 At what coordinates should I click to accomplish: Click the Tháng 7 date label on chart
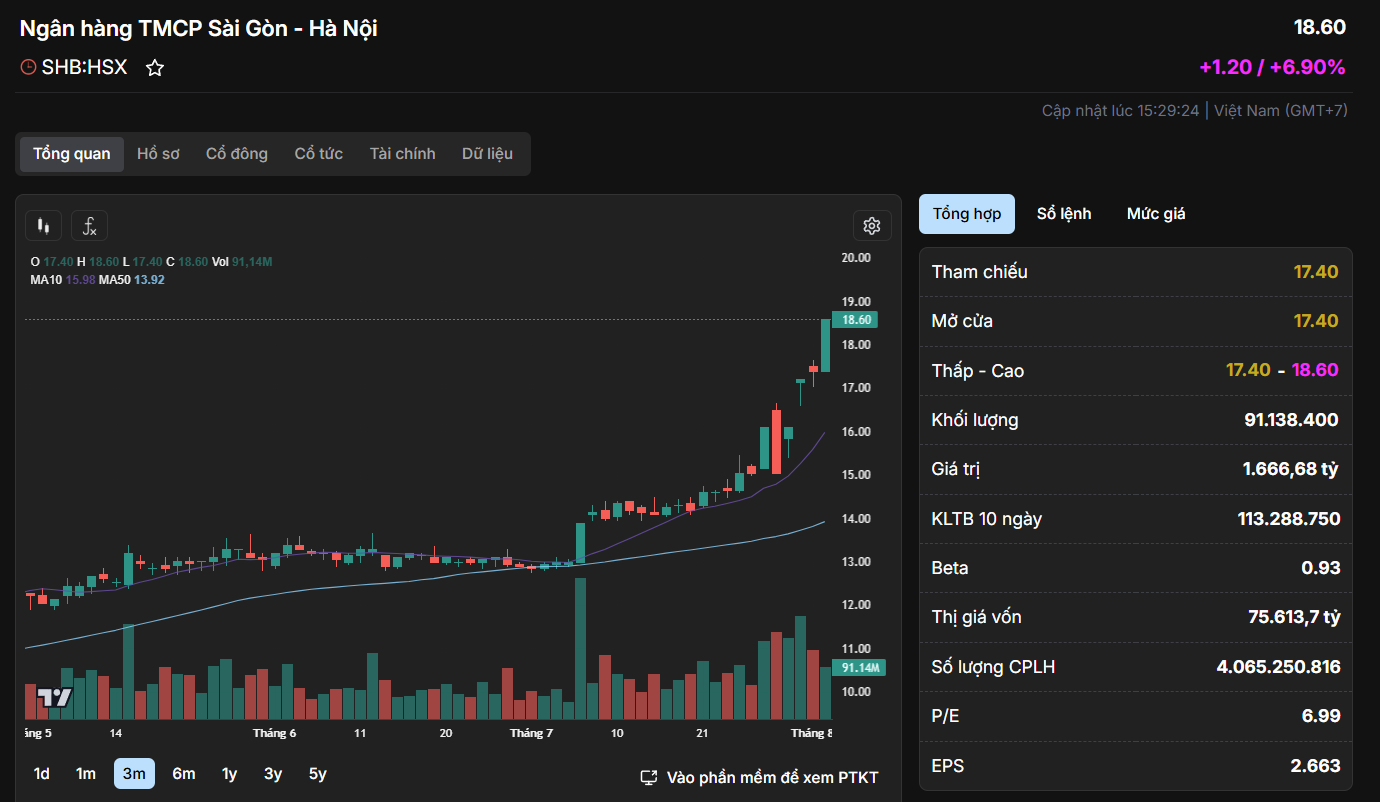[x=531, y=733]
